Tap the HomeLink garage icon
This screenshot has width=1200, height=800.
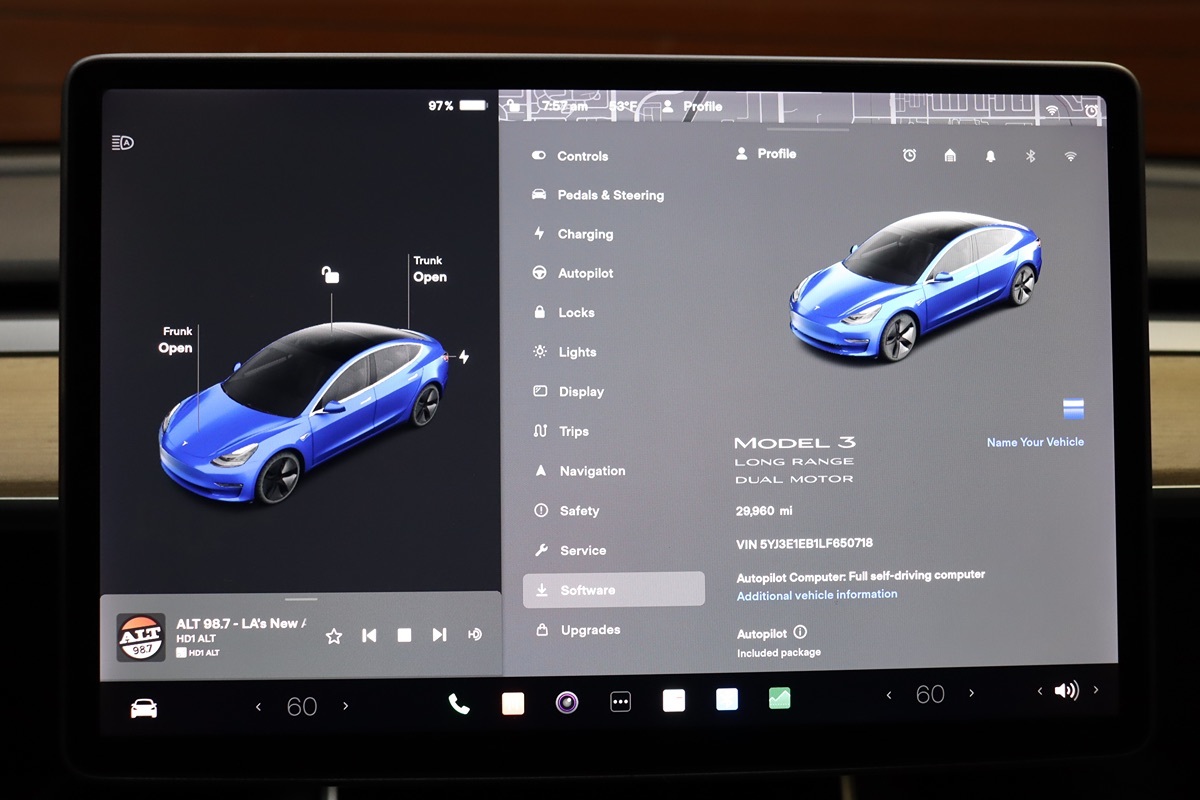[x=950, y=156]
